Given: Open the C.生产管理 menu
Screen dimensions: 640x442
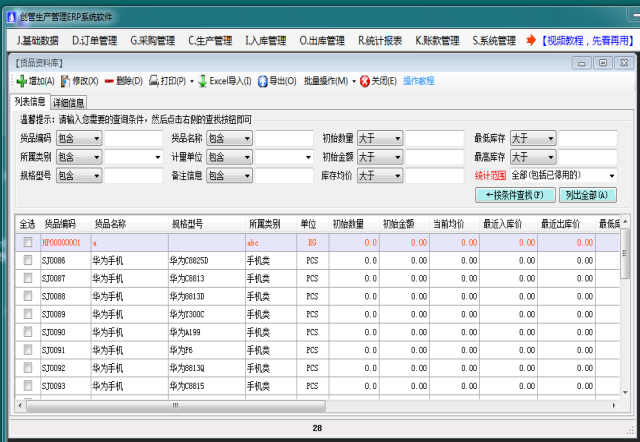Looking at the screenshot, I should tap(210, 41).
